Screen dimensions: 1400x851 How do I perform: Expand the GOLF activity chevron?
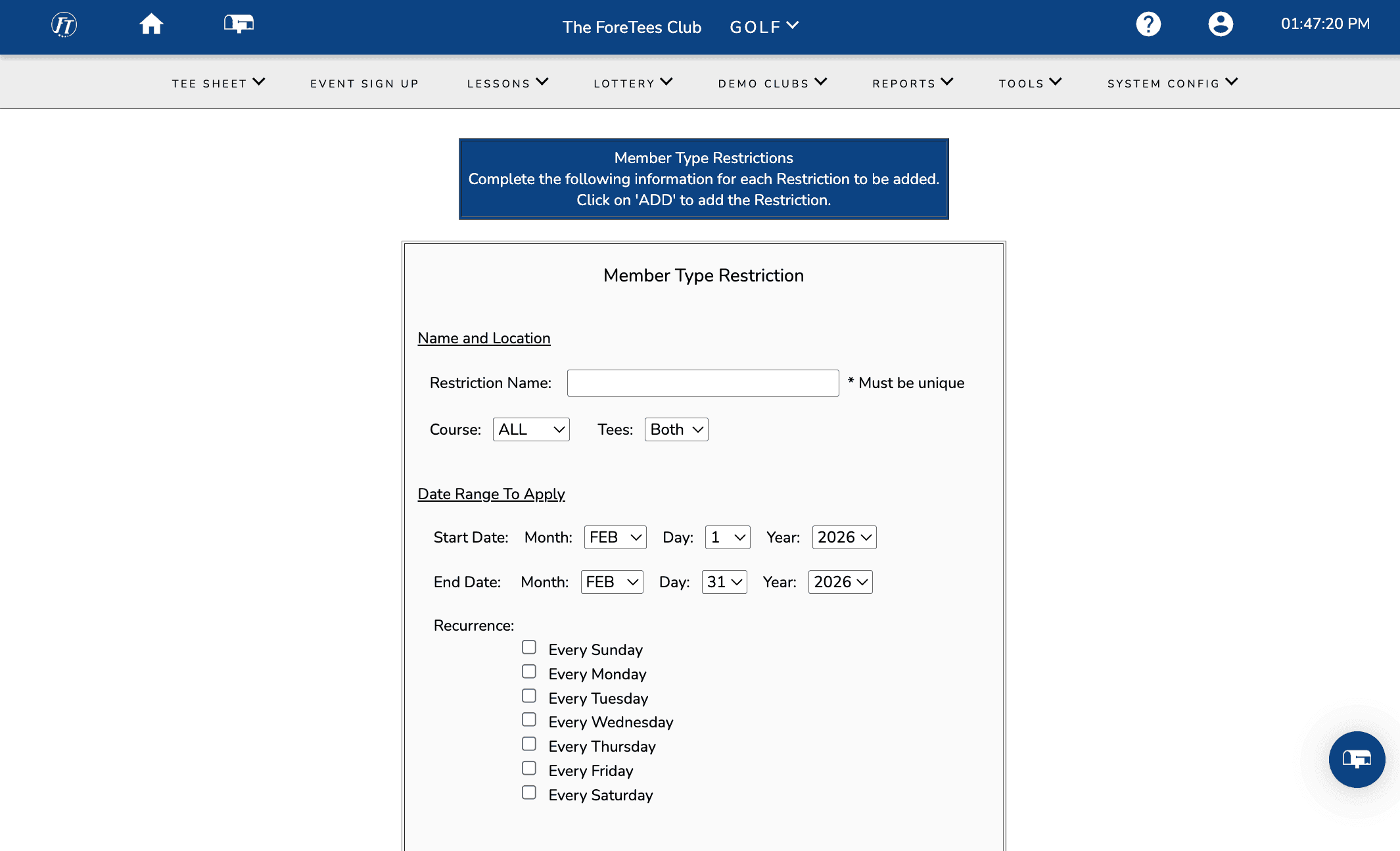[x=793, y=26]
